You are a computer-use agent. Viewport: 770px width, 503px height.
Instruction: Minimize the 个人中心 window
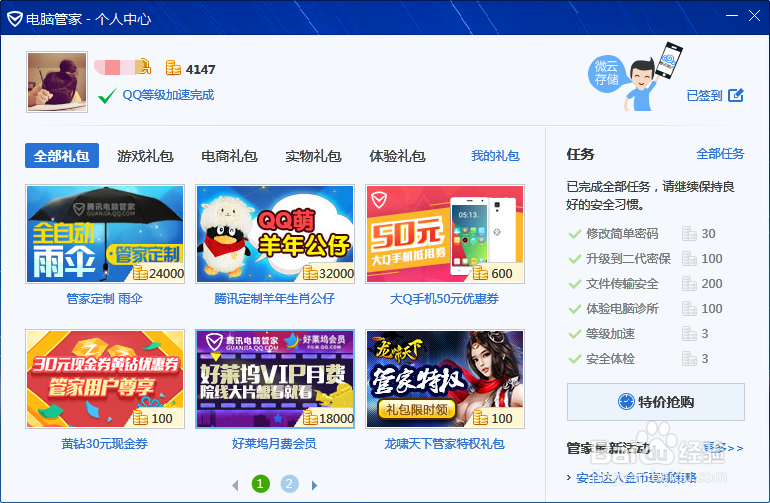[x=732, y=15]
